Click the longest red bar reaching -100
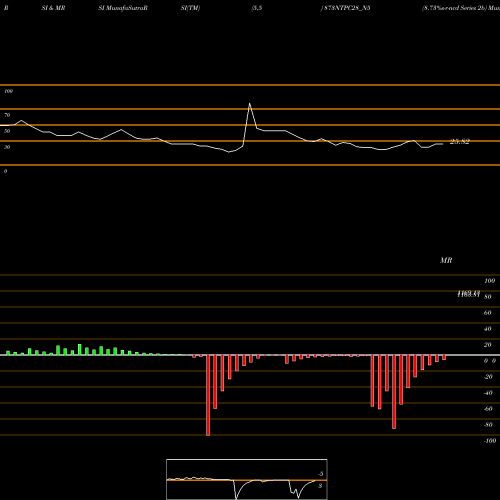This screenshot has width=500, height=500. pyautogui.click(x=208, y=395)
